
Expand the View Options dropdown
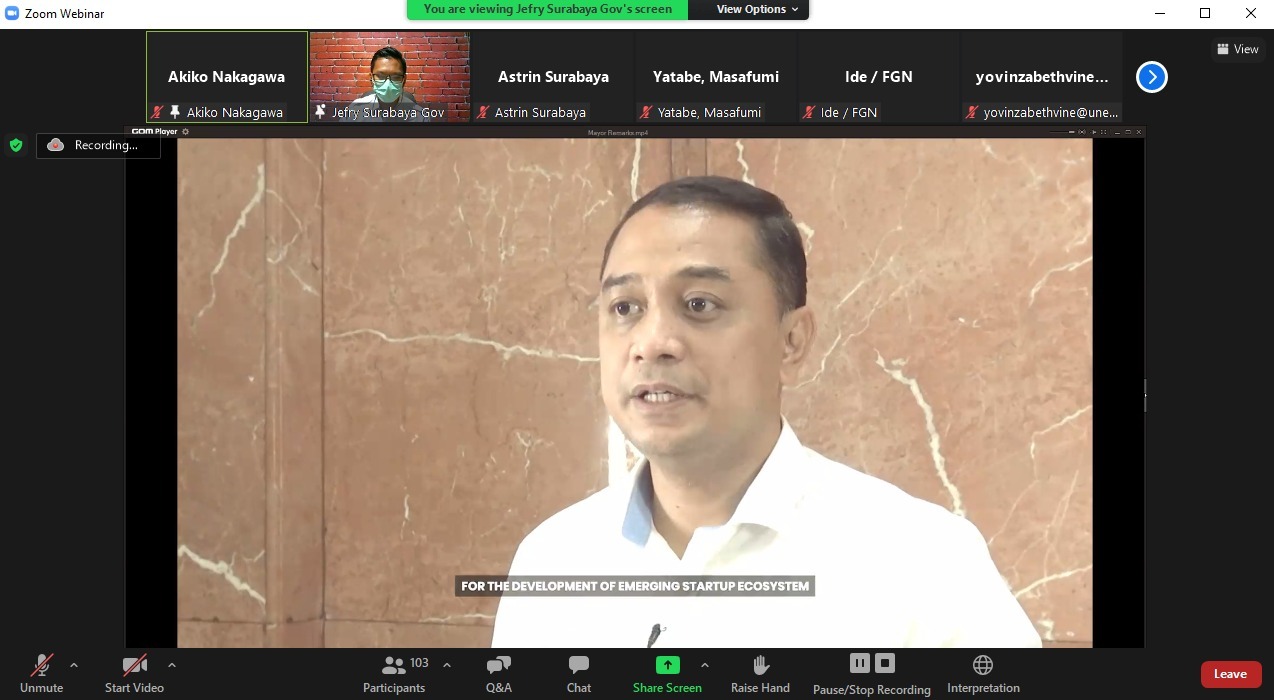[757, 9]
